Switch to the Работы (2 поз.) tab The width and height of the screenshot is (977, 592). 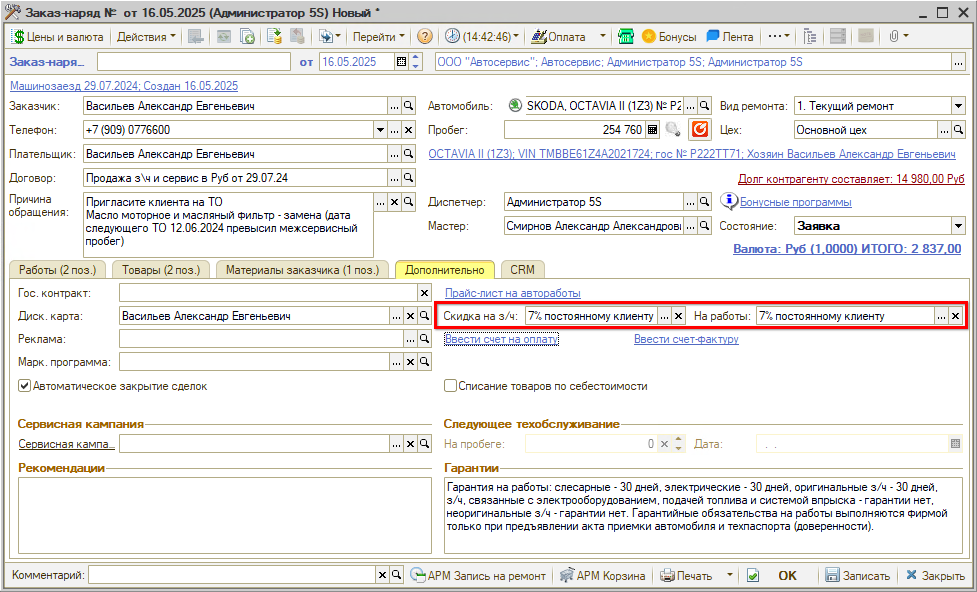pos(56,270)
